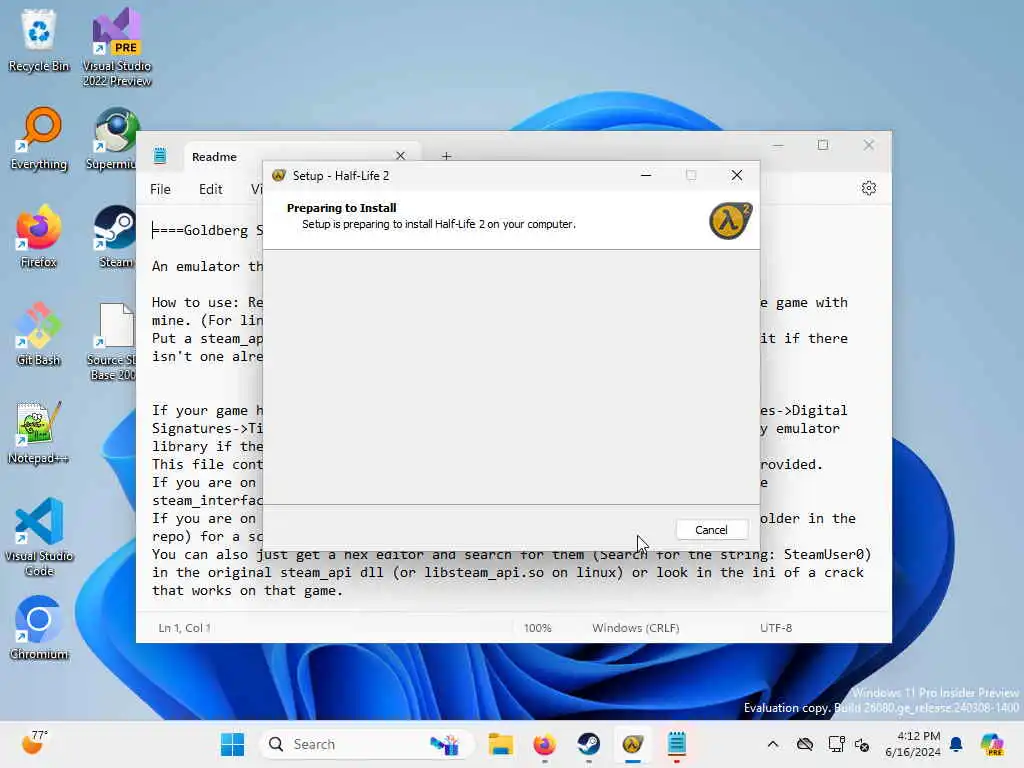Open the Everything search shortcut
Image resolution: width=1024 pixels, height=768 pixels.
click(39, 138)
